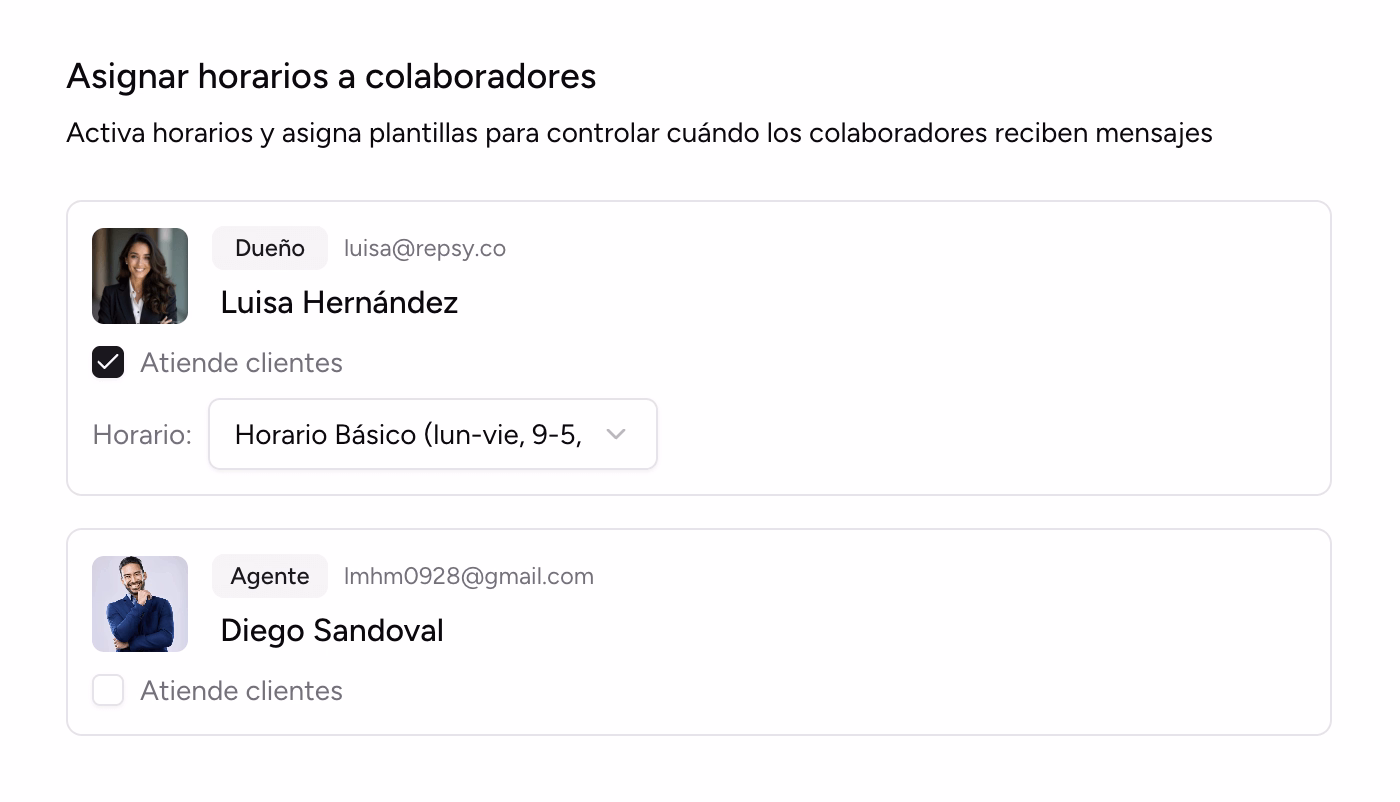This screenshot has width=1400, height=802.
Task: Select the Luisa Hernández name text
Action: click(x=339, y=302)
